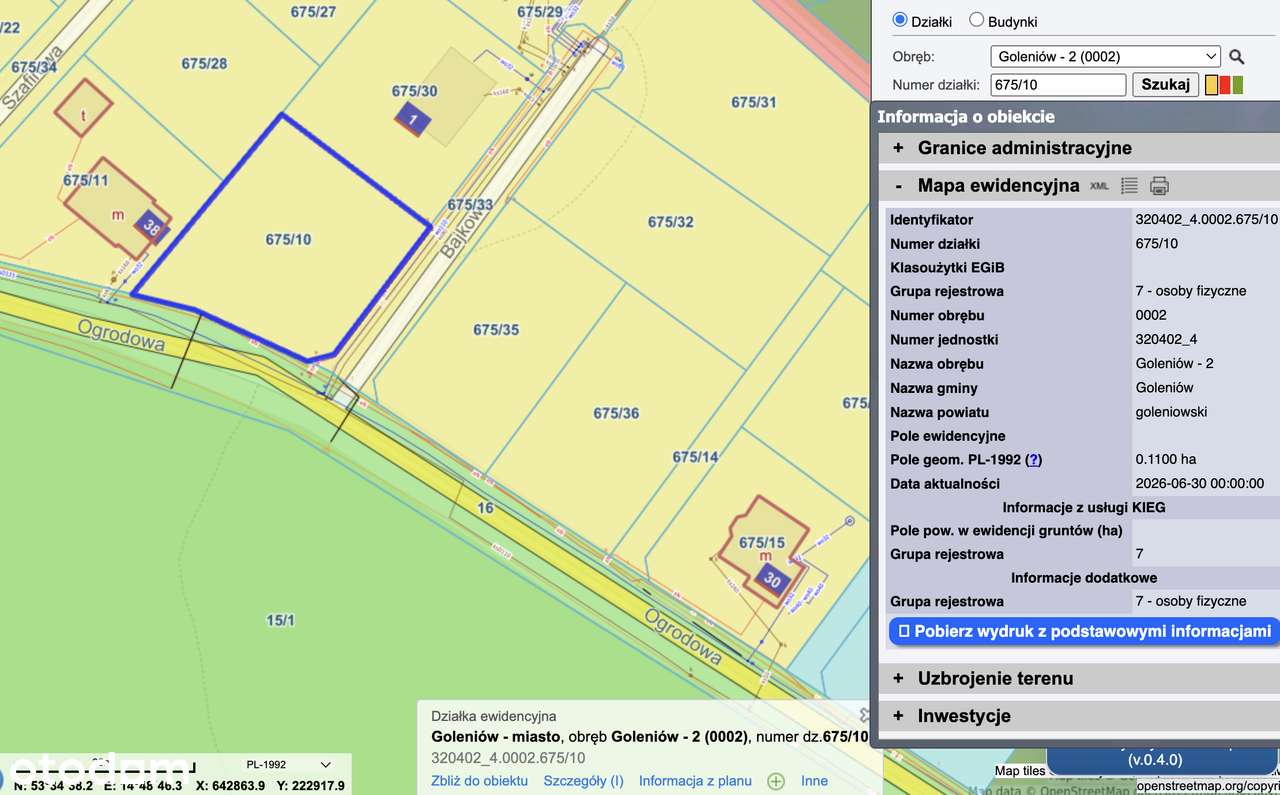
Task: Pick the red highlight color swatch
Action: [1225, 85]
